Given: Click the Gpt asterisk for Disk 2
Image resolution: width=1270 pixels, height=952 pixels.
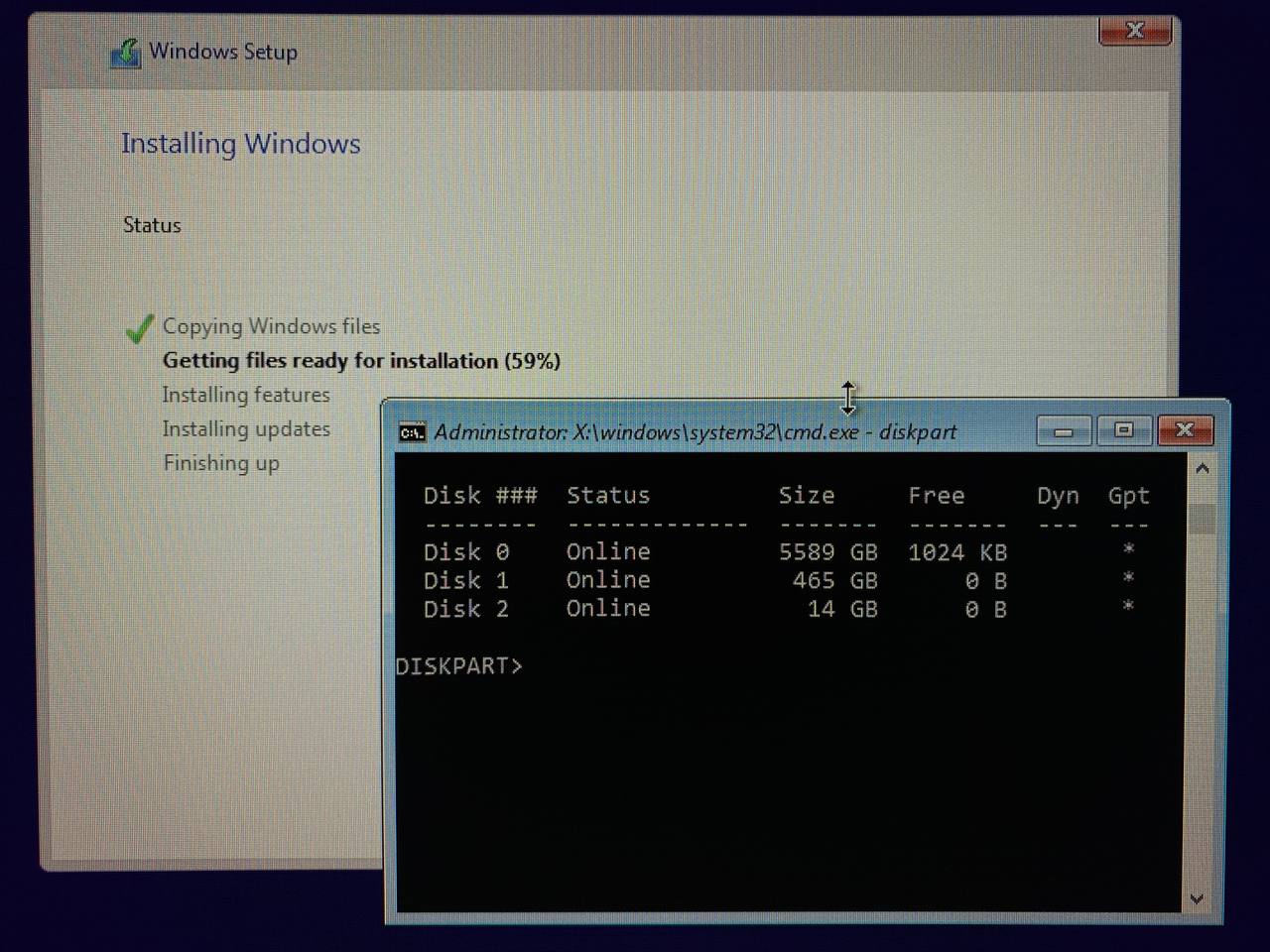Looking at the screenshot, I should click(1128, 606).
